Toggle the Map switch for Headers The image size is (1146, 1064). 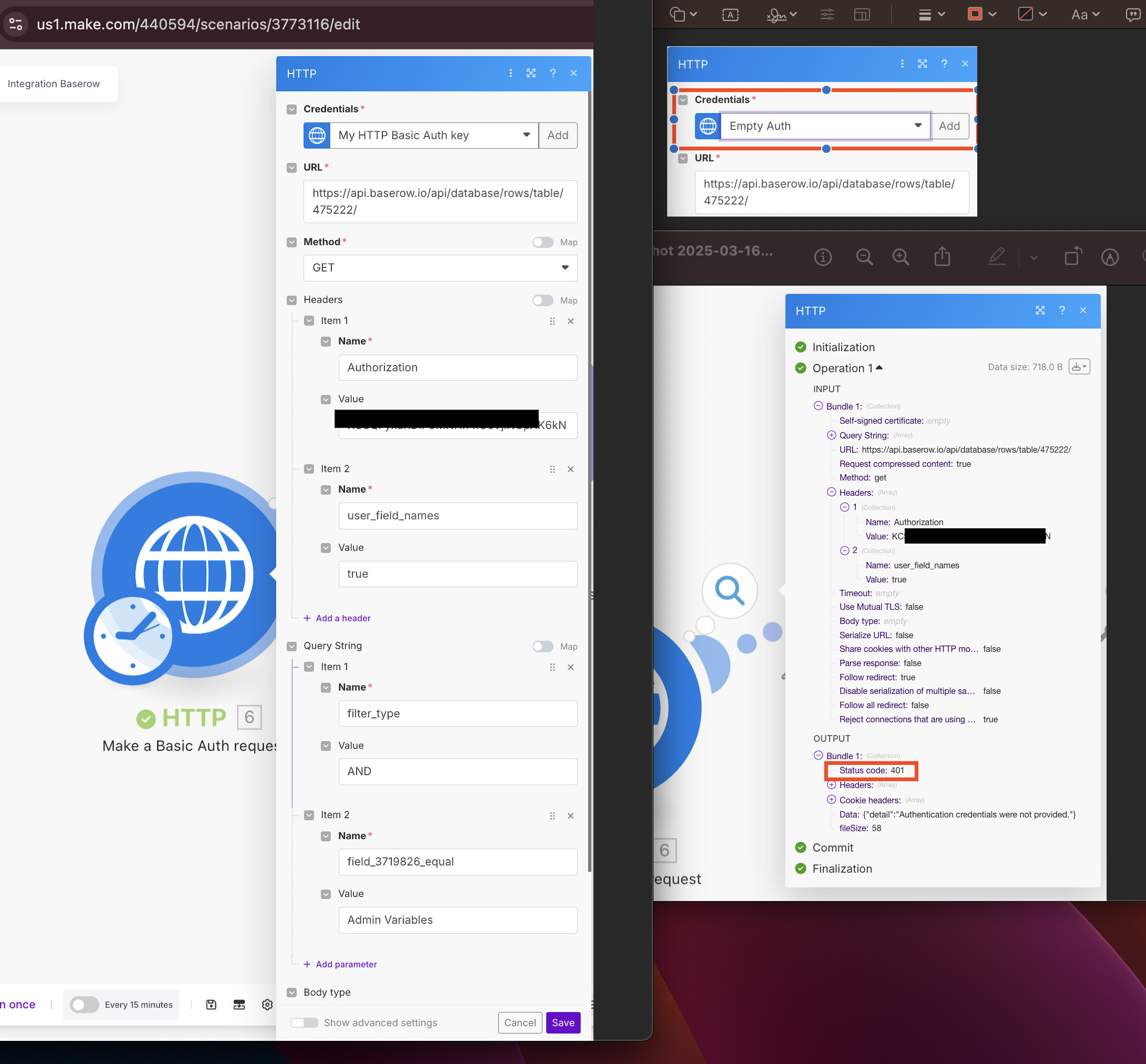click(543, 301)
